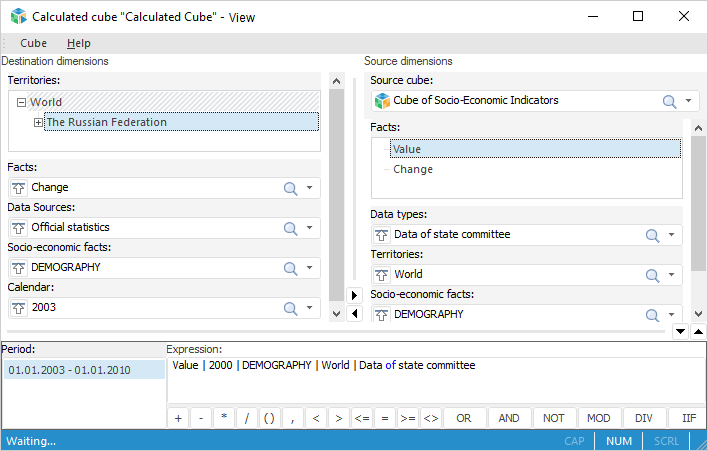This screenshot has height=451, width=708.
Task: Open the Help menu
Action: (x=79, y=43)
